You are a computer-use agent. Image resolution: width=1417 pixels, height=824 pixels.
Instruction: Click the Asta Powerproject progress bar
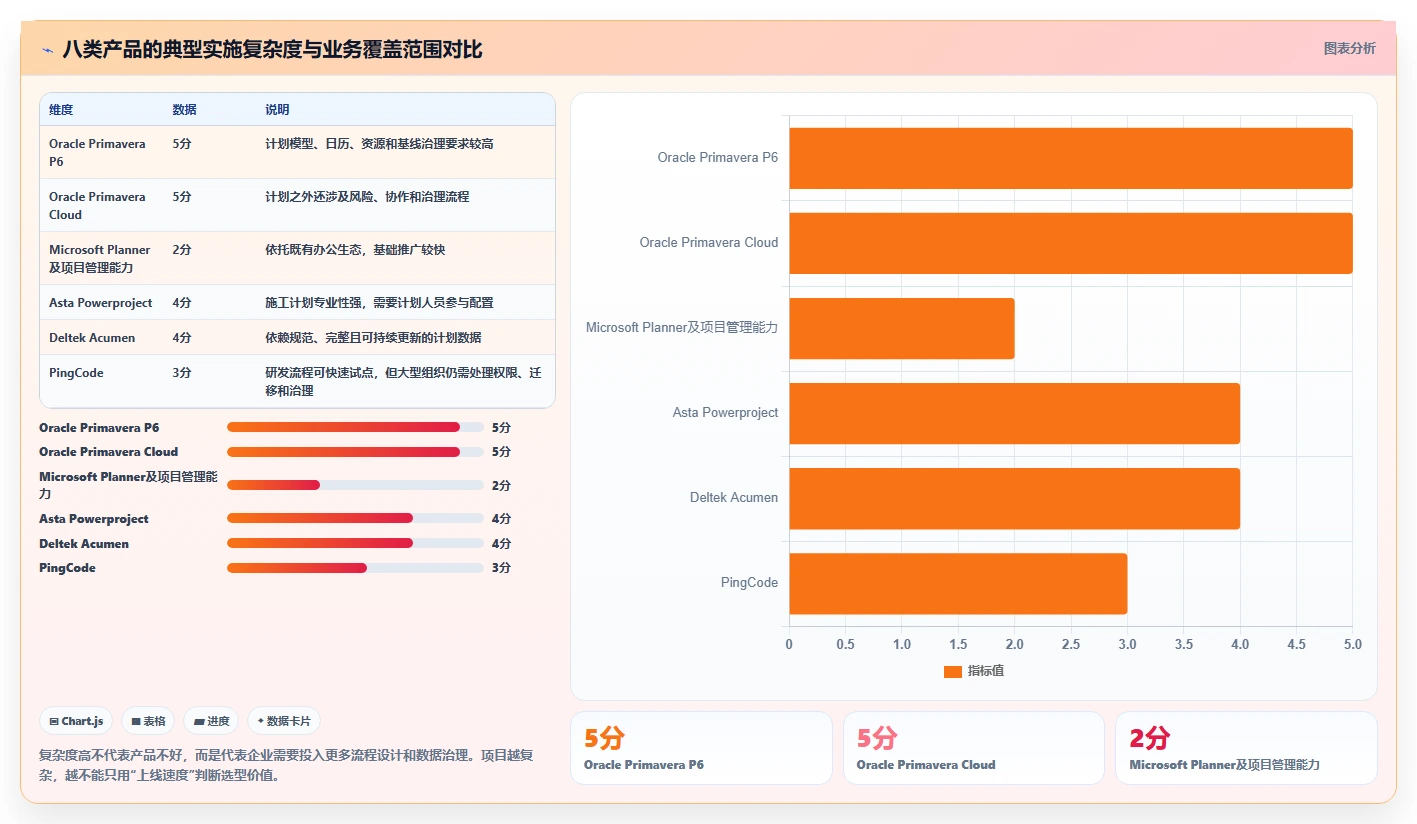pos(355,518)
